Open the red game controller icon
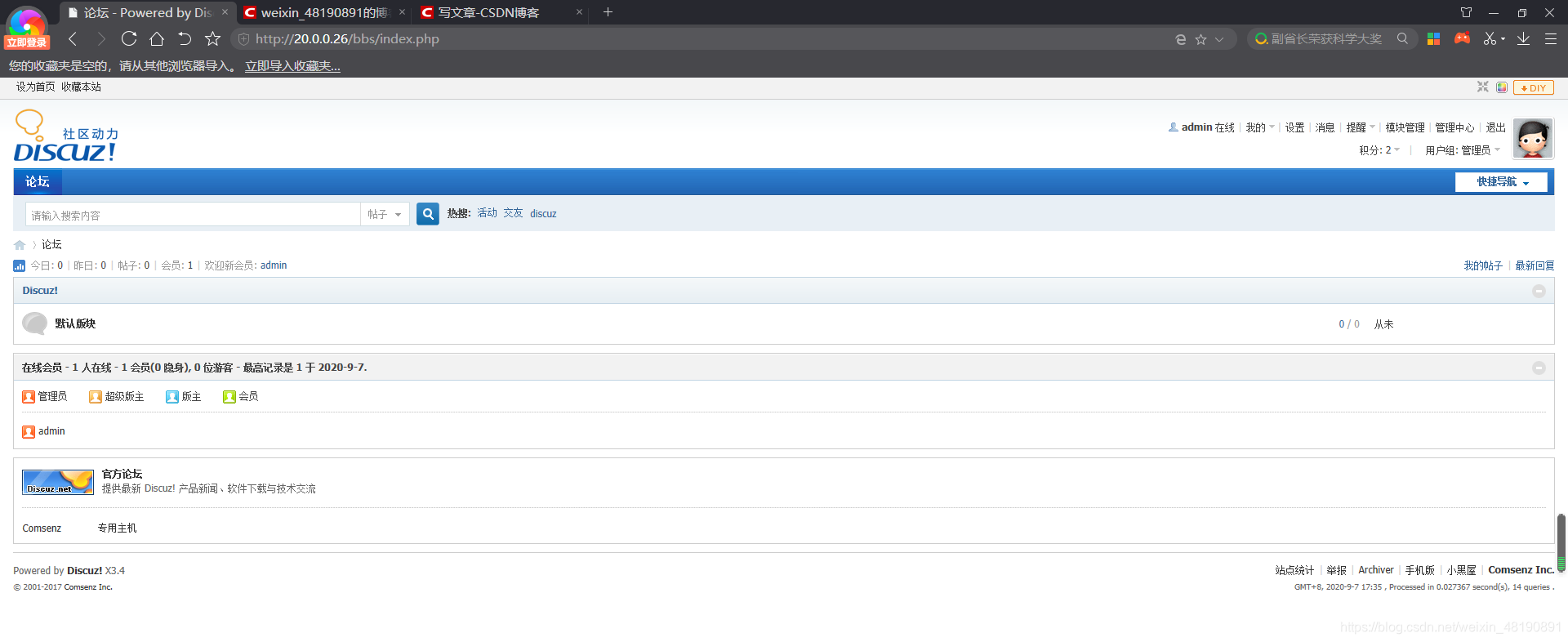Screen dimensions: 1568x642 (1462, 38)
